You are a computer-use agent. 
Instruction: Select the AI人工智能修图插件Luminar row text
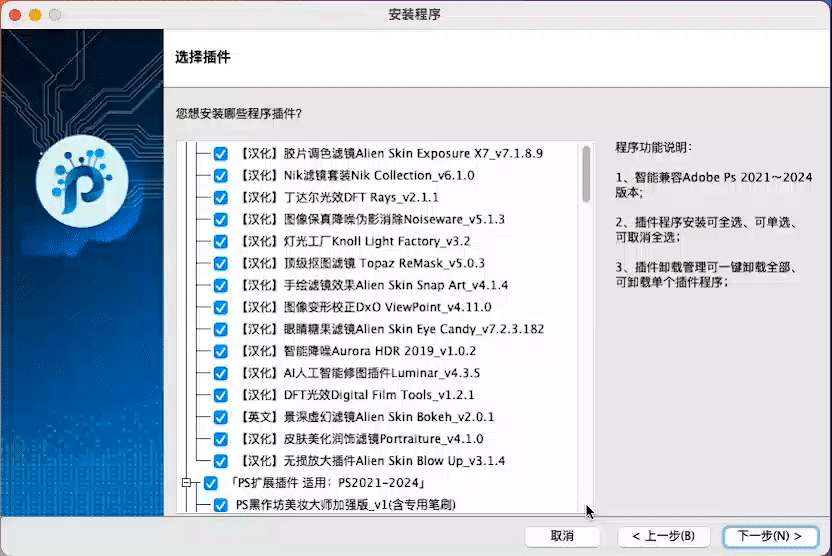(360, 373)
